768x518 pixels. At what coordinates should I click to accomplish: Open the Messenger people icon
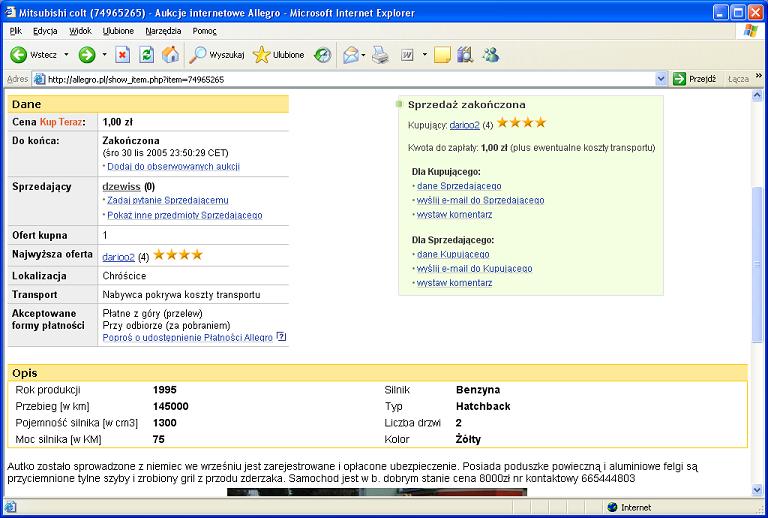[490, 55]
